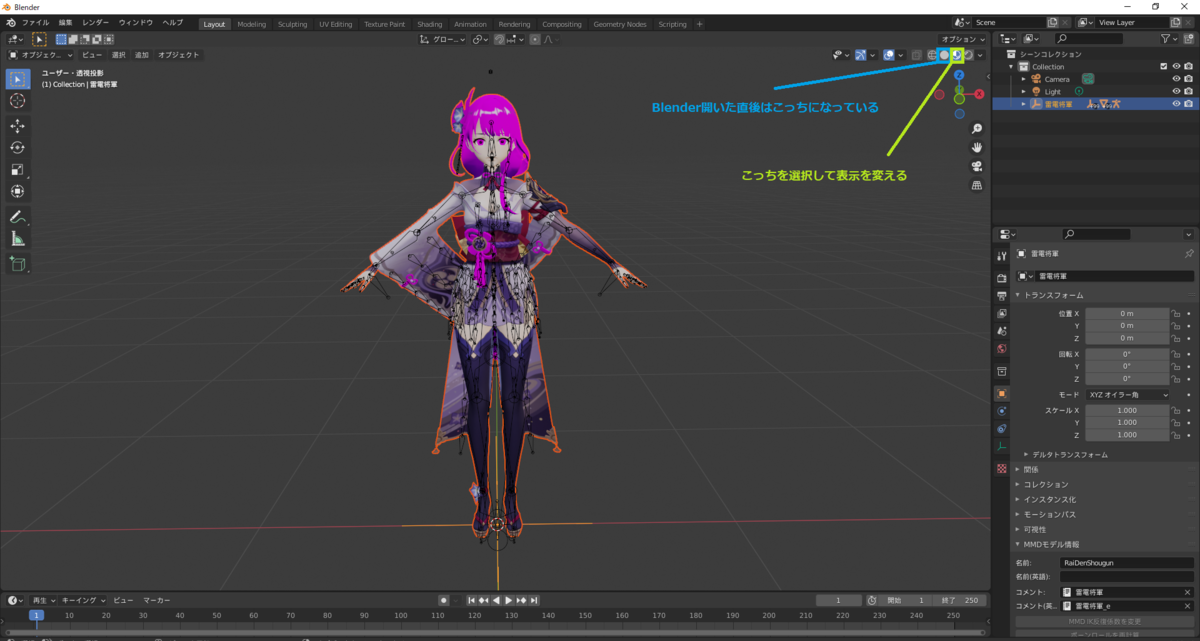Switch to the Shading workspace tab
The image size is (1200, 641).
click(x=430, y=24)
